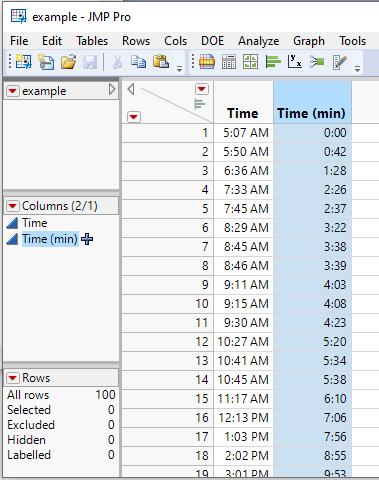Open the Tables menu
This screenshot has height=480, width=379.
click(92, 41)
